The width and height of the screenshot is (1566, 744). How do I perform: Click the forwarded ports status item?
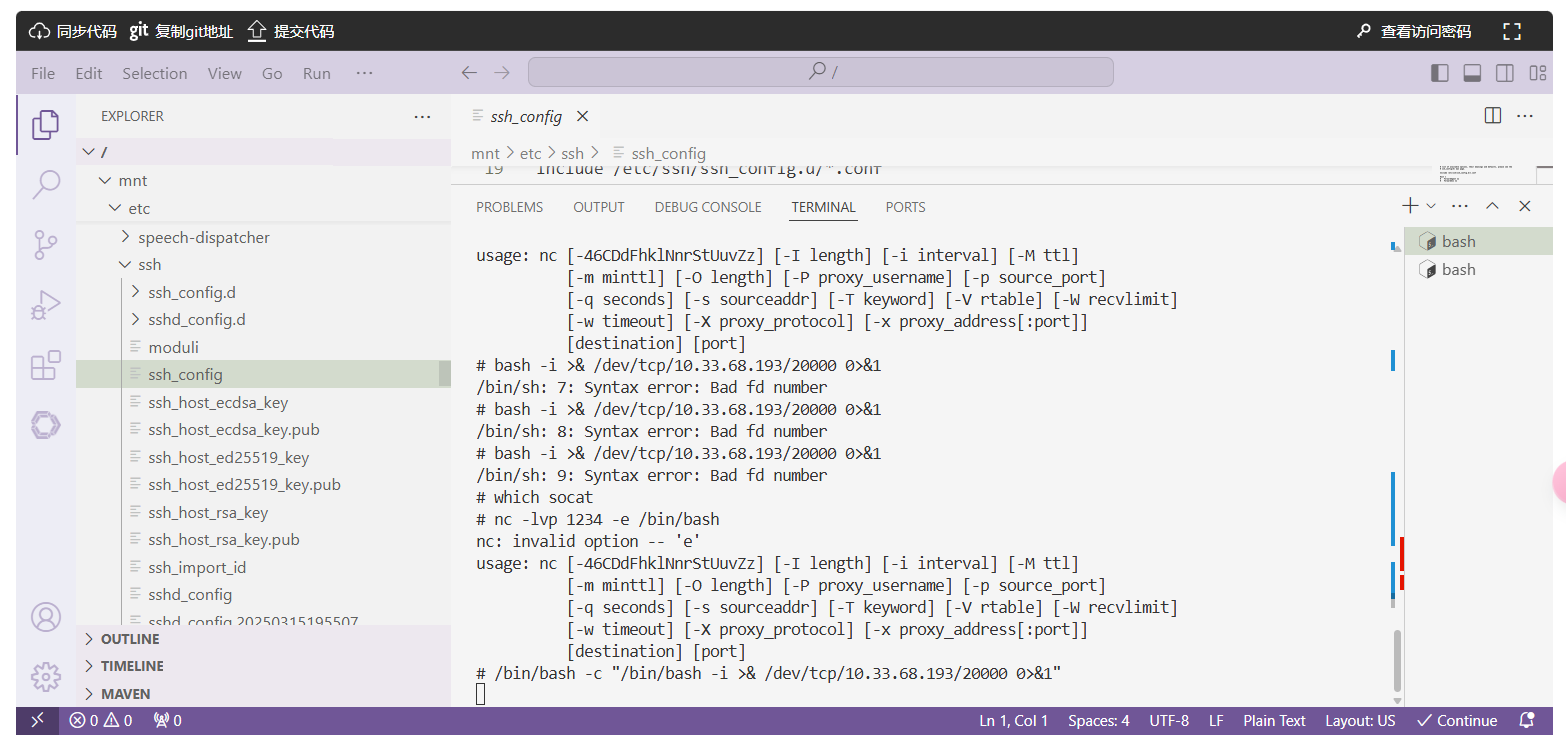point(167,720)
